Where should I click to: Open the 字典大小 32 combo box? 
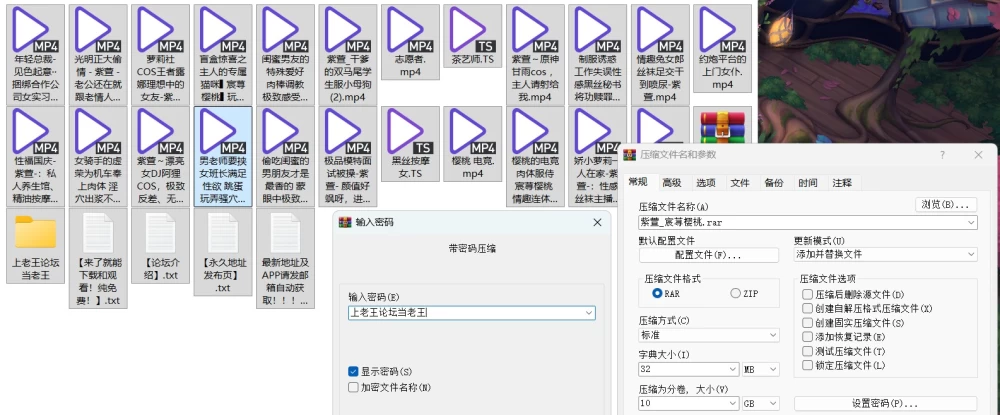[x=689, y=369]
